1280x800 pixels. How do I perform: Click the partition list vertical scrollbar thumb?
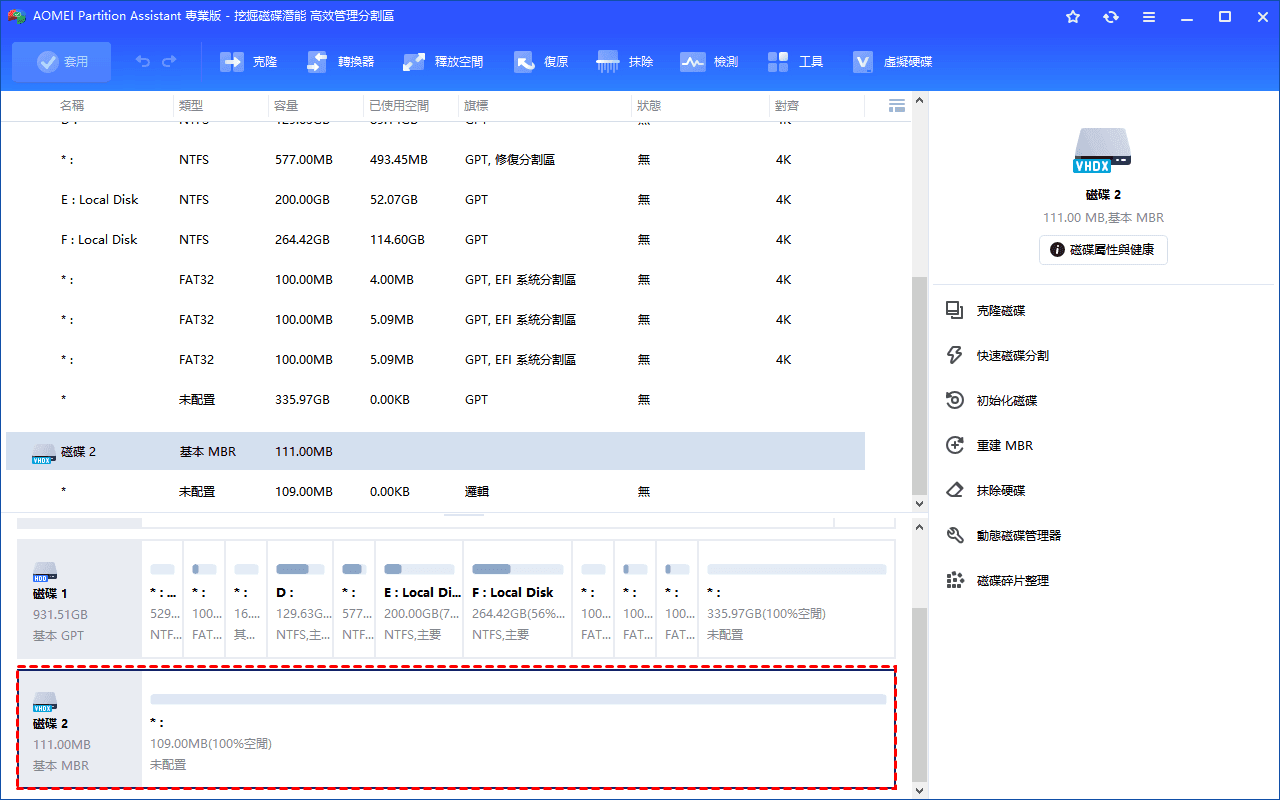coord(920,385)
